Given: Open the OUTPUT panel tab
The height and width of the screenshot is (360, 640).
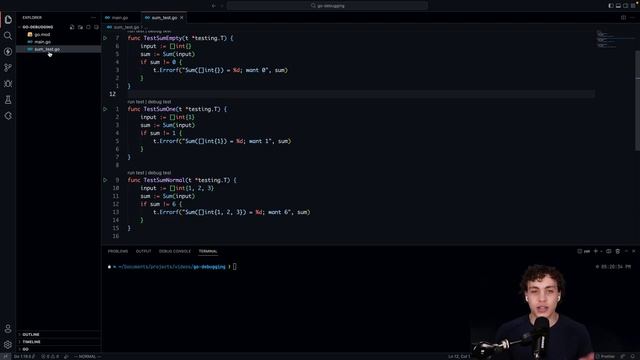Looking at the screenshot, I should point(143,251).
